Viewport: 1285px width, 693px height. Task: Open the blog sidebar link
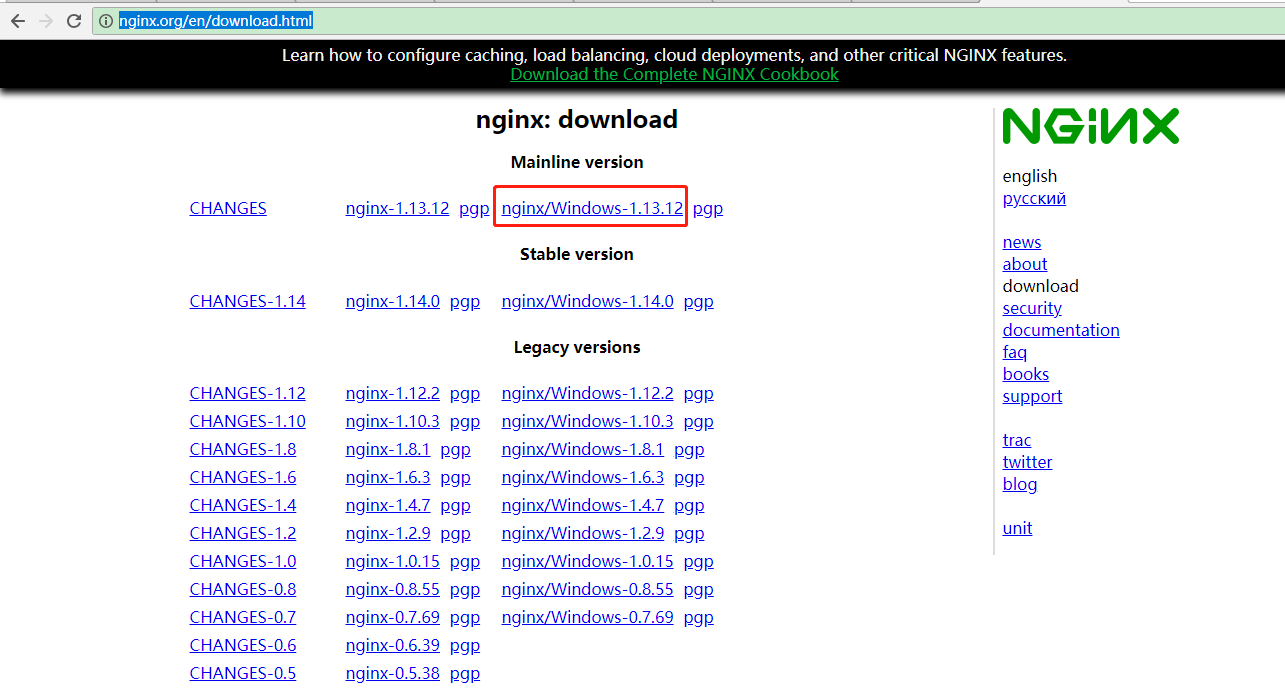click(1020, 484)
